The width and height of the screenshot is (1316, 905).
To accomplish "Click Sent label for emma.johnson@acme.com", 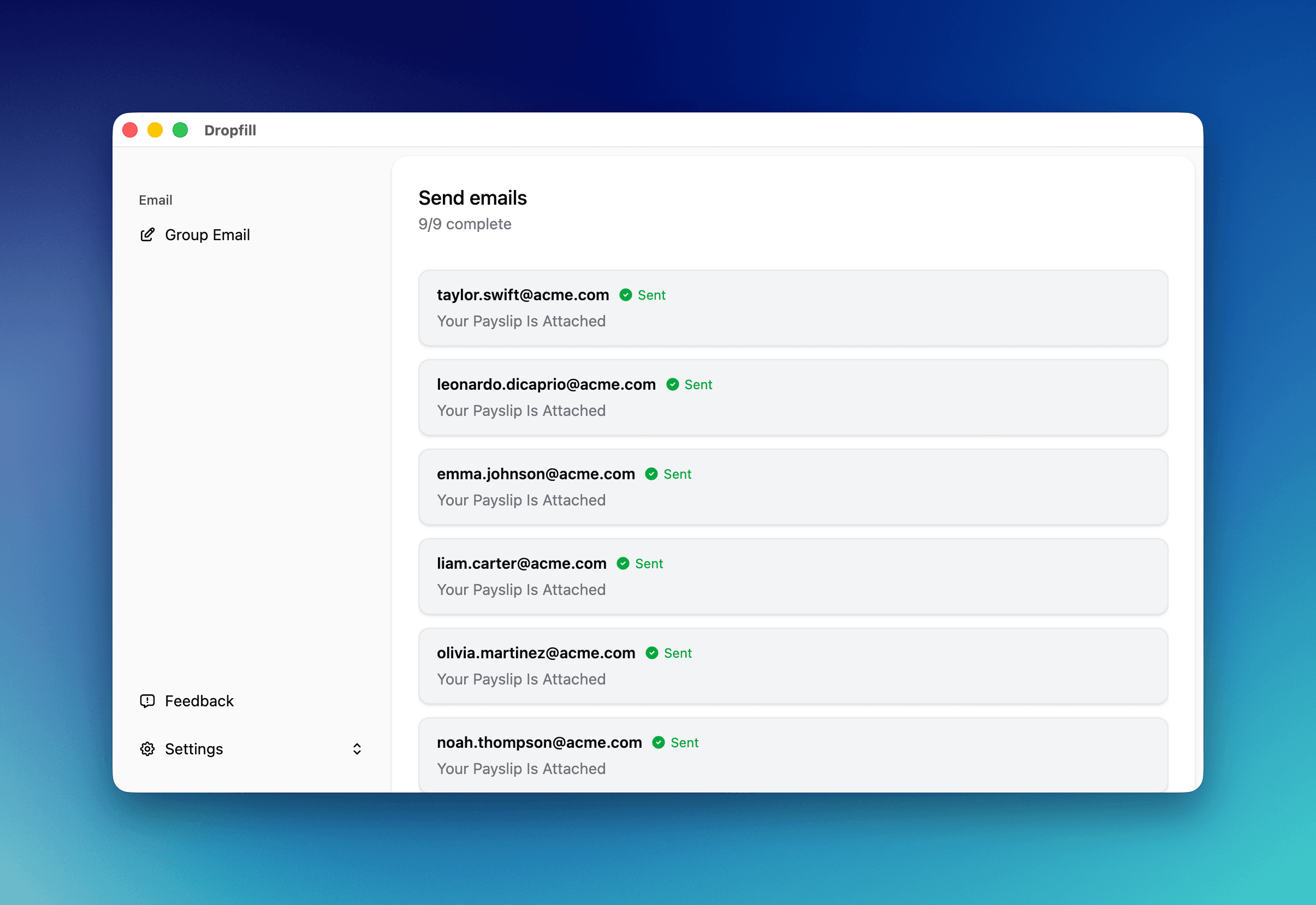I will pyautogui.click(x=677, y=474).
